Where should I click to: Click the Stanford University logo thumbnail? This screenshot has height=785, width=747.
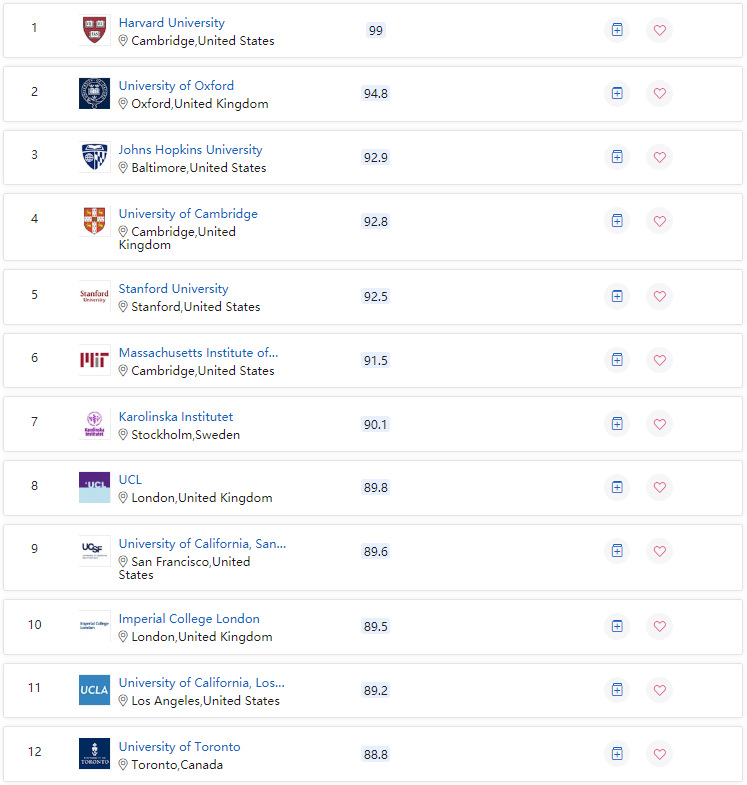point(95,296)
